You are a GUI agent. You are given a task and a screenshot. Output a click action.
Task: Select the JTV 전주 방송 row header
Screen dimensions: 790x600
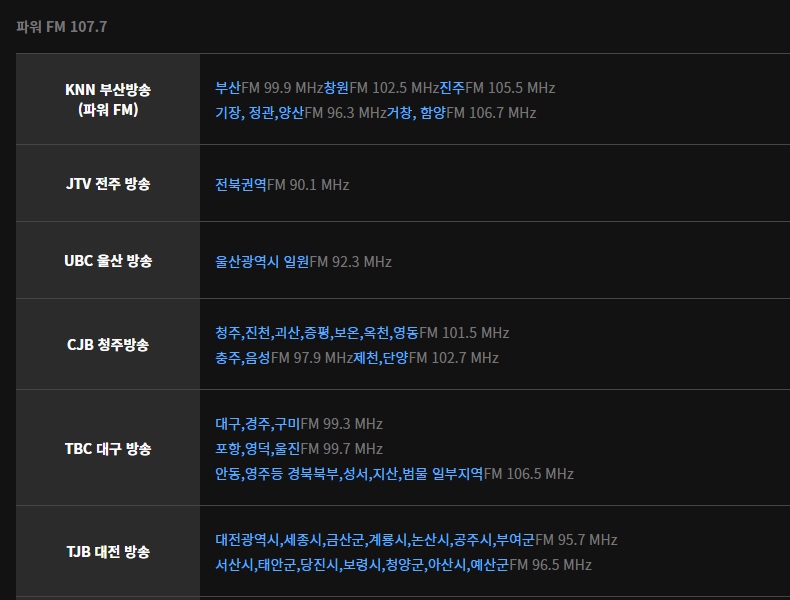108,183
